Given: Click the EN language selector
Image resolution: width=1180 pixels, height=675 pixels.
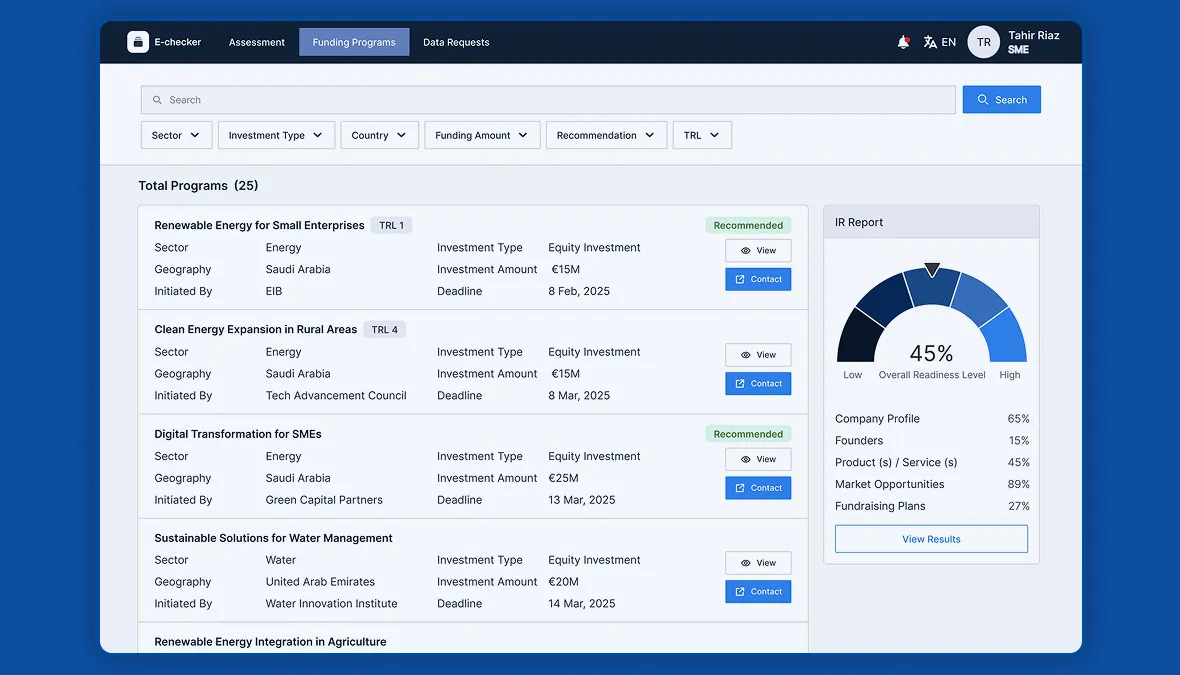Looking at the screenshot, I should click(x=948, y=42).
